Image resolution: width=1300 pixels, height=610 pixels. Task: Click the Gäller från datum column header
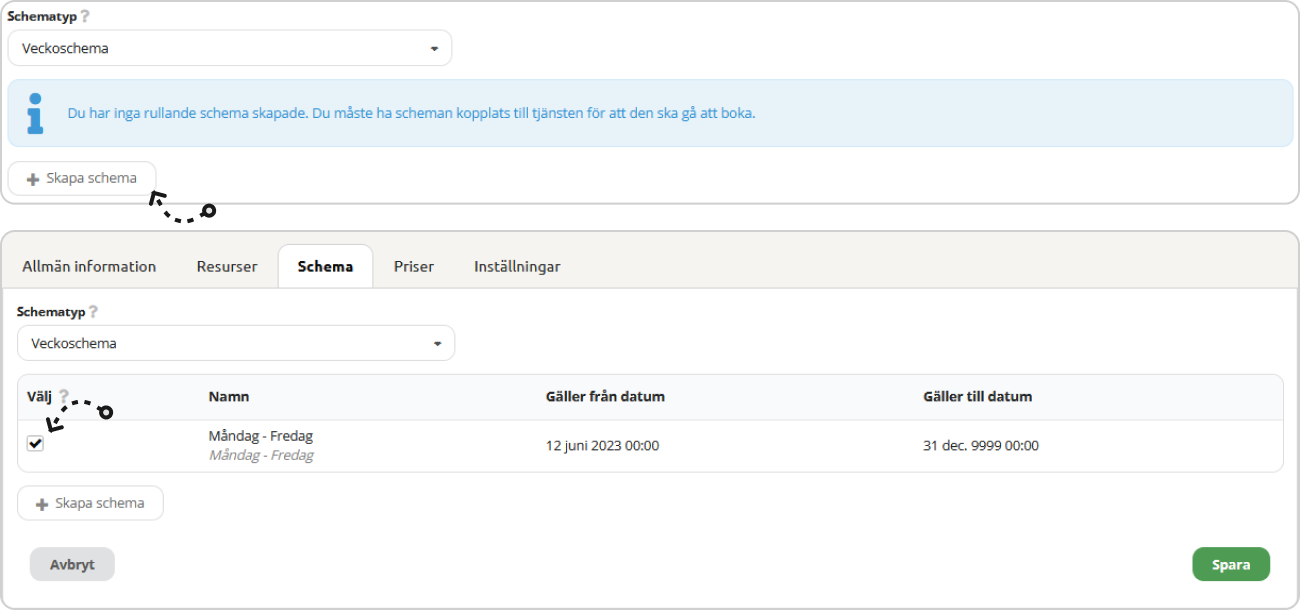[x=605, y=397]
